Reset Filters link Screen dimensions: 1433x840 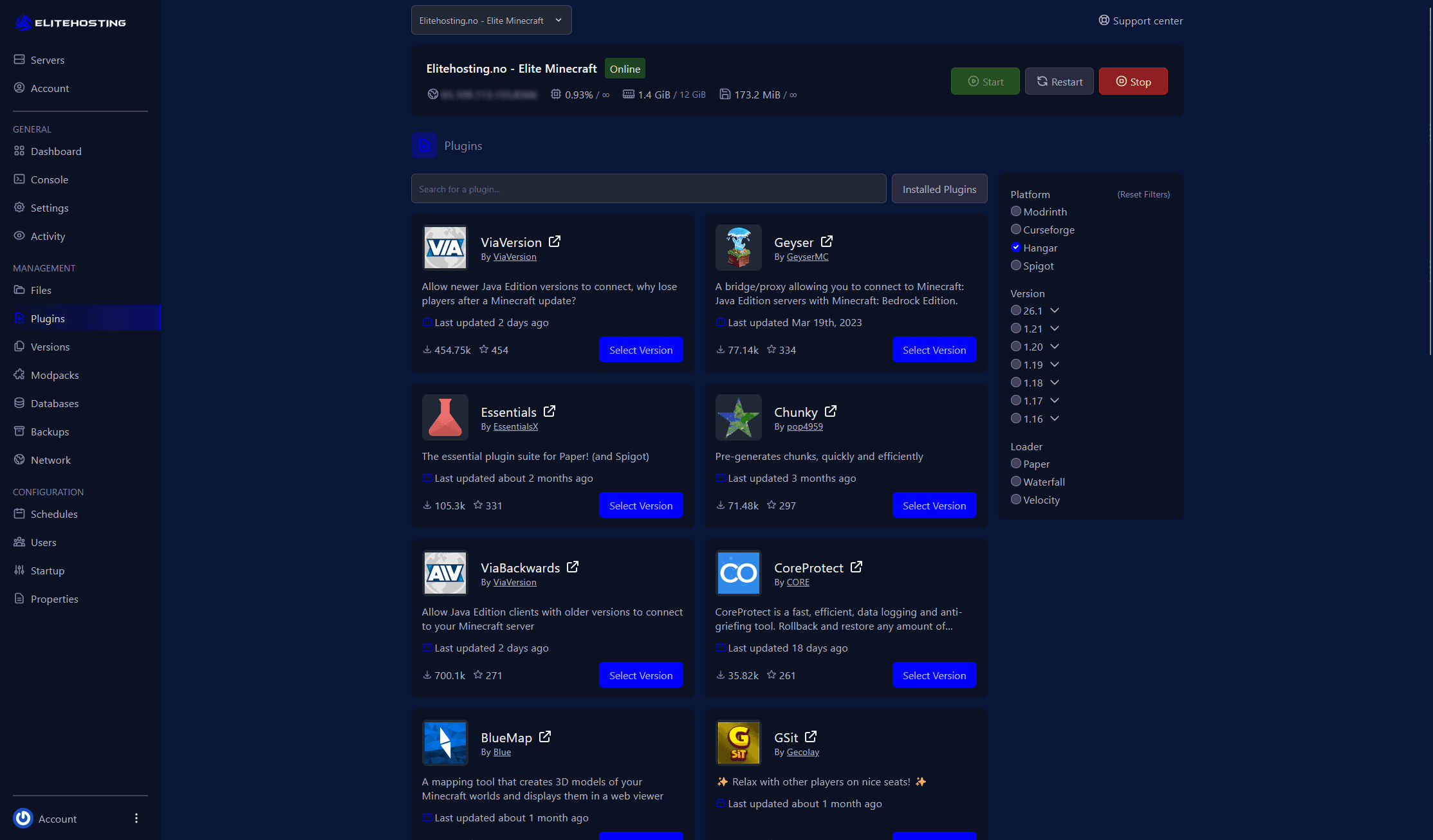[1143, 194]
